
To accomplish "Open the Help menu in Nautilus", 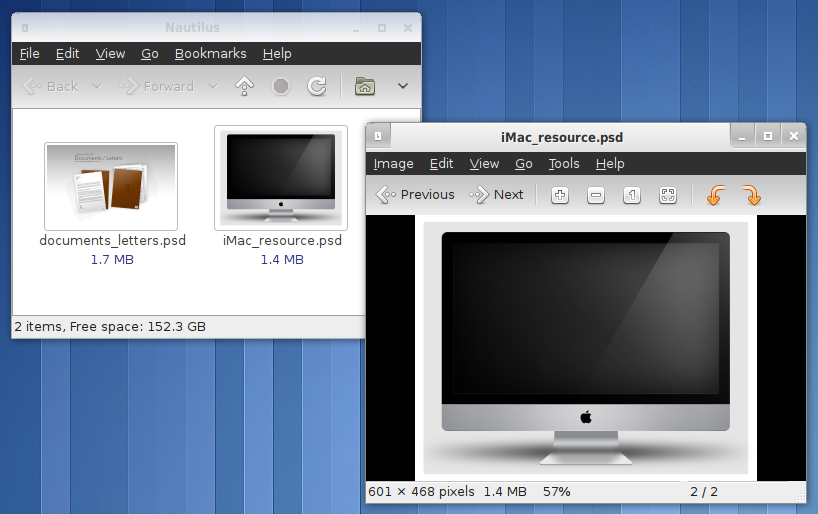I will [277, 54].
